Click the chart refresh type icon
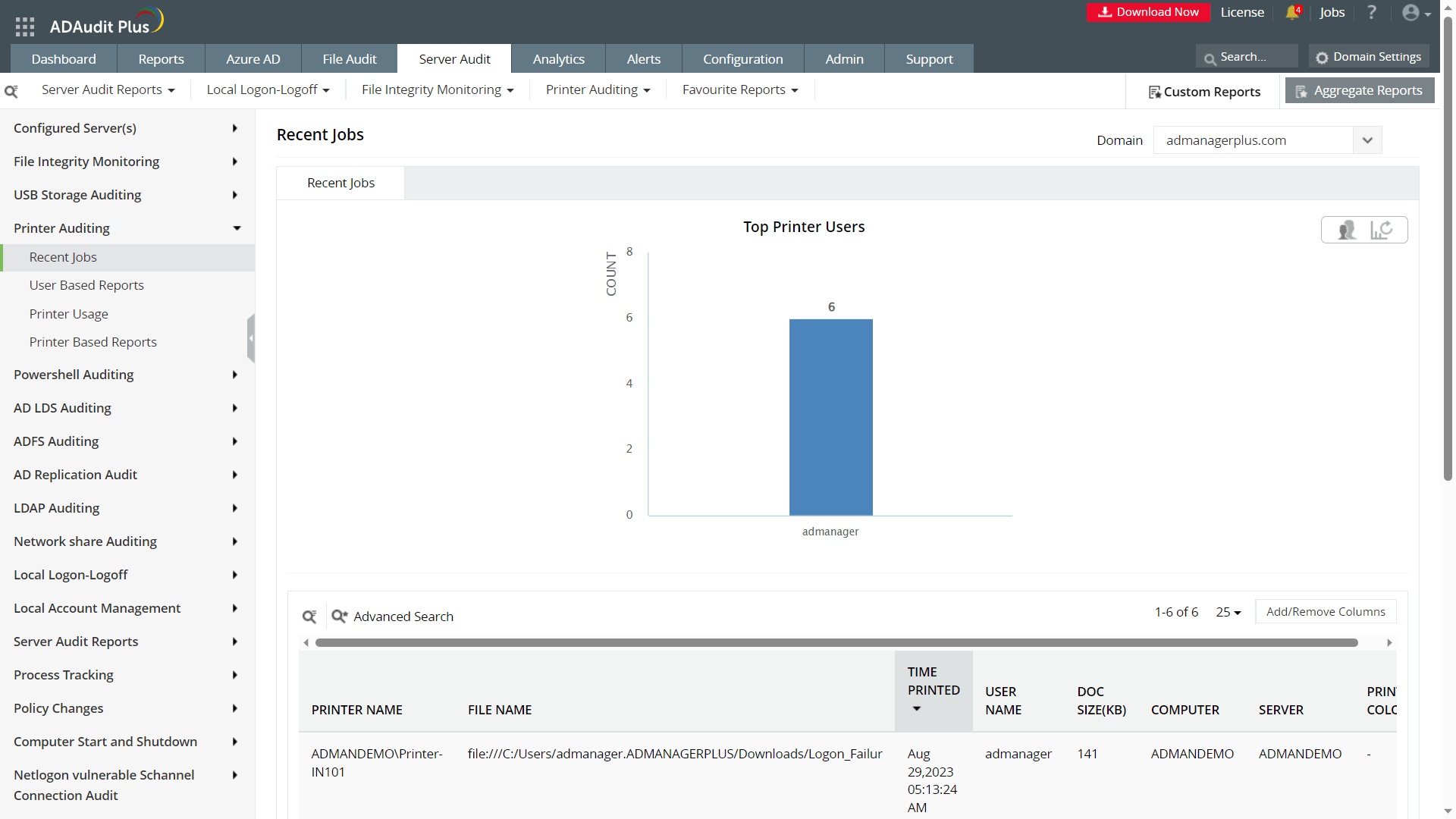 click(1381, 230)
